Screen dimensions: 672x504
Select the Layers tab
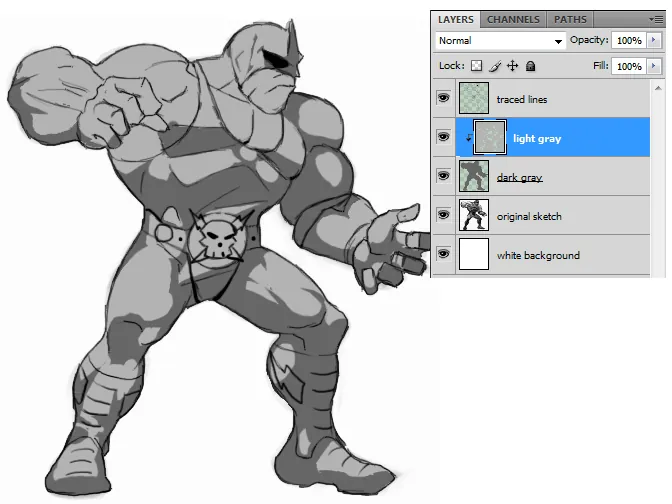(456, 20)
